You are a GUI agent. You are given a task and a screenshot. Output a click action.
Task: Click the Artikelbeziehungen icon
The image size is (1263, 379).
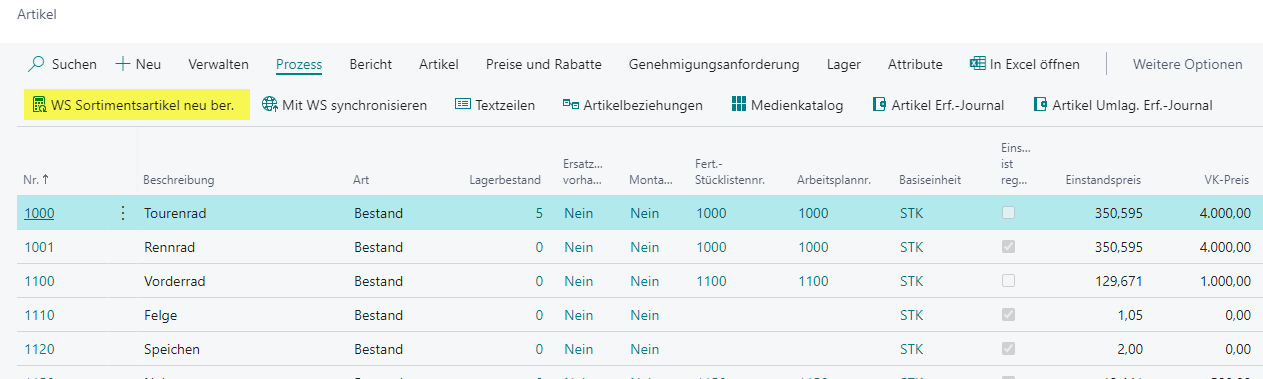click(x=571, y=105)
